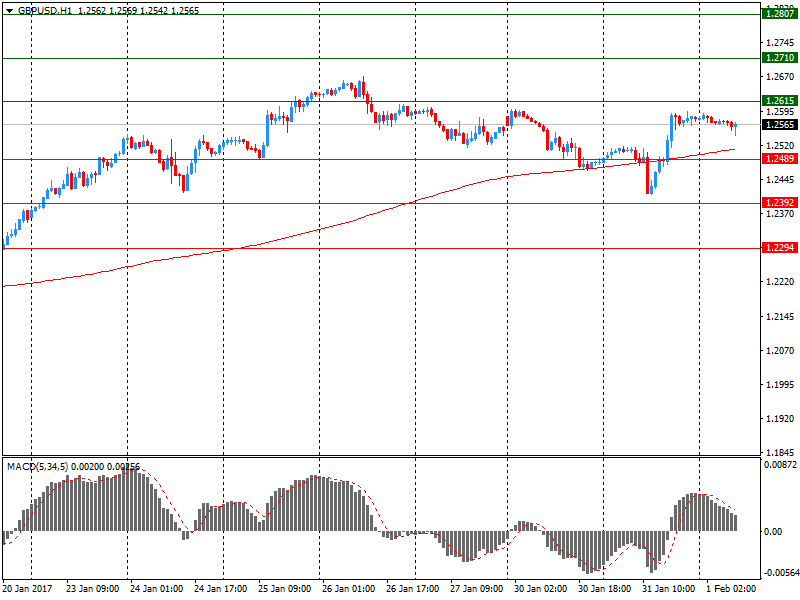Click the red 1.2294 support price label

click(780, 247)
